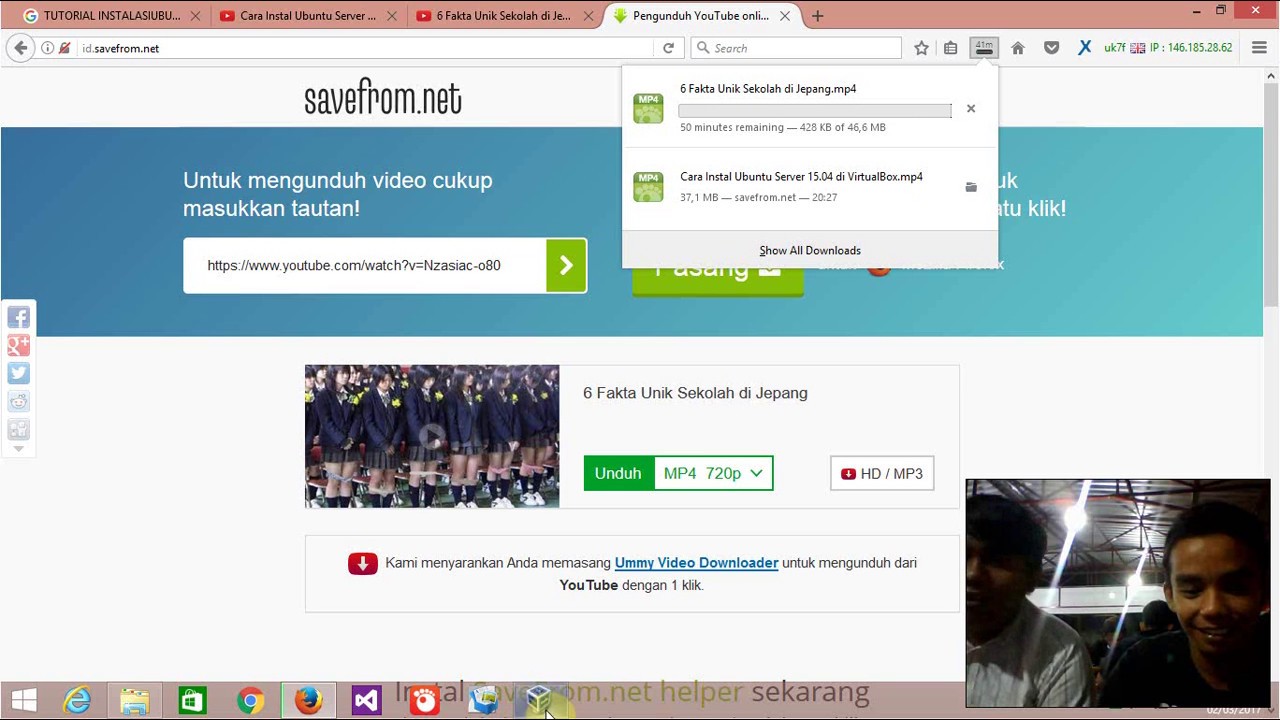
Task: Share page on Facebook sidebar icon
Action: point(18,318)
